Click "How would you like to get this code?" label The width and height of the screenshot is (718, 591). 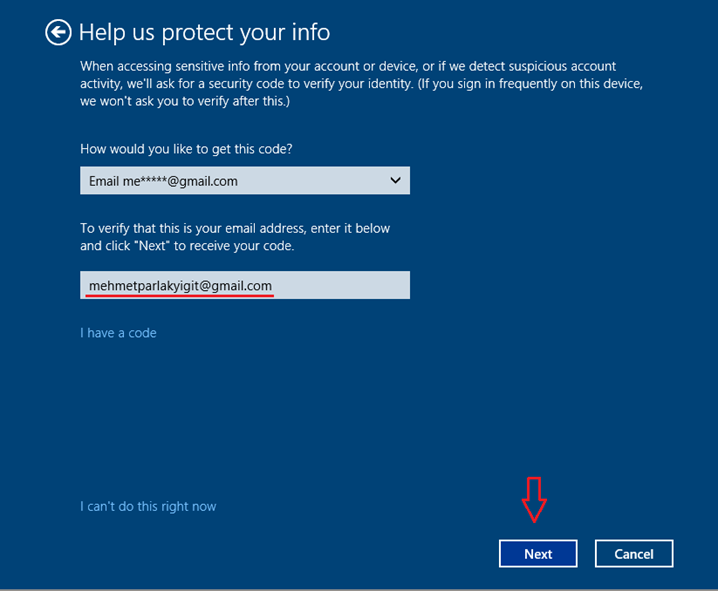[186, 149]
